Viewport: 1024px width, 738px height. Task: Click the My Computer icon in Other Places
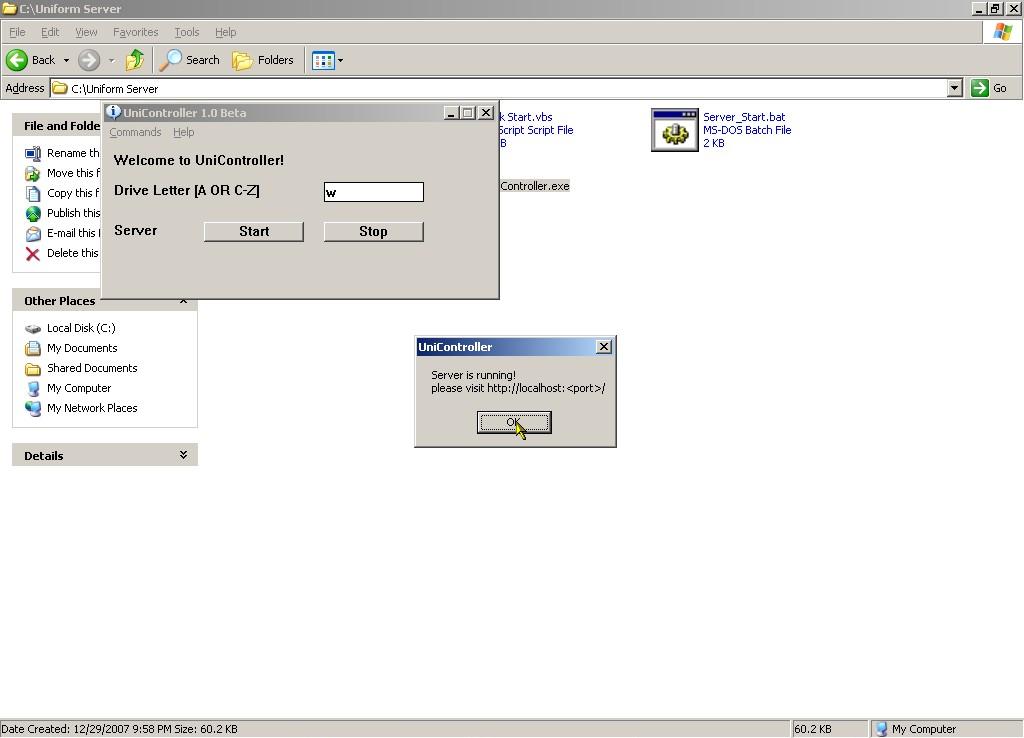point(33,389)
